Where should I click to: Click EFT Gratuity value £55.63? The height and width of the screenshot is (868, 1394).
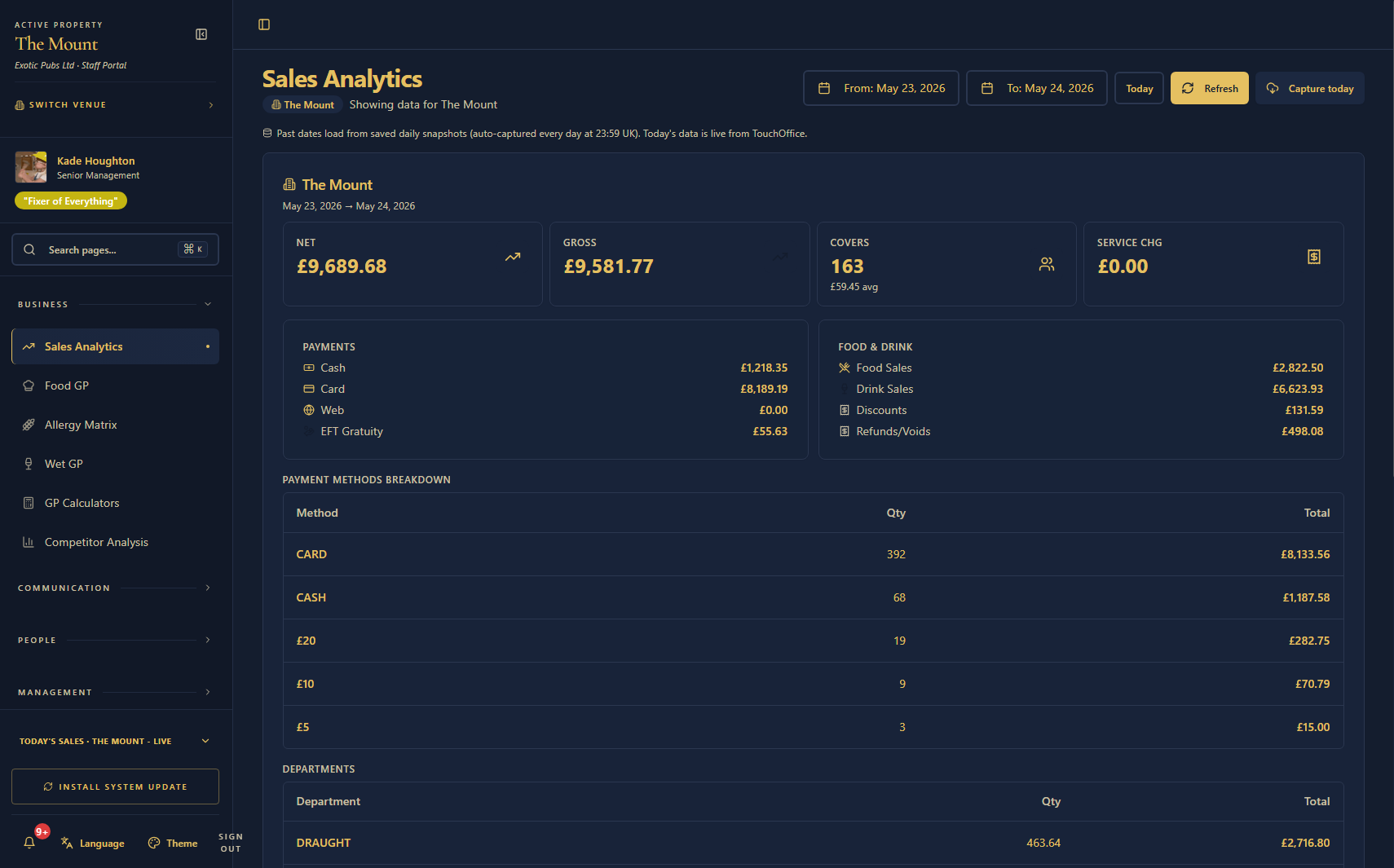[x=770, y=432]
